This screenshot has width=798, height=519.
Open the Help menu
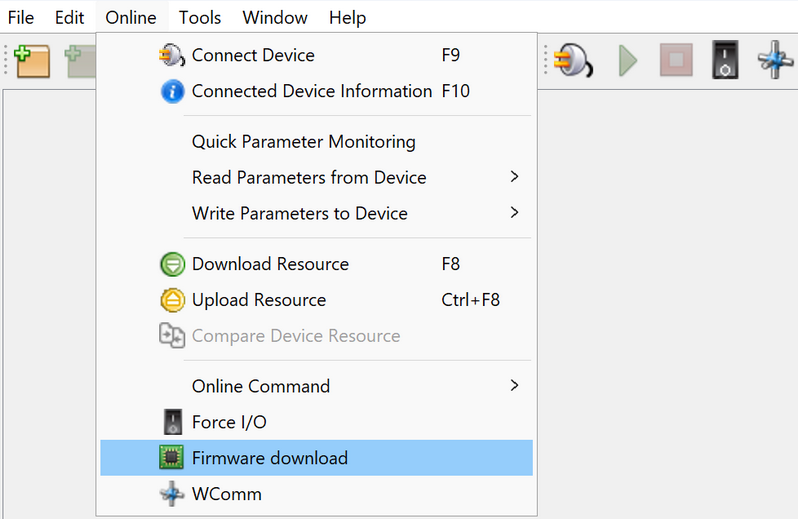click(x=347, y=17)
